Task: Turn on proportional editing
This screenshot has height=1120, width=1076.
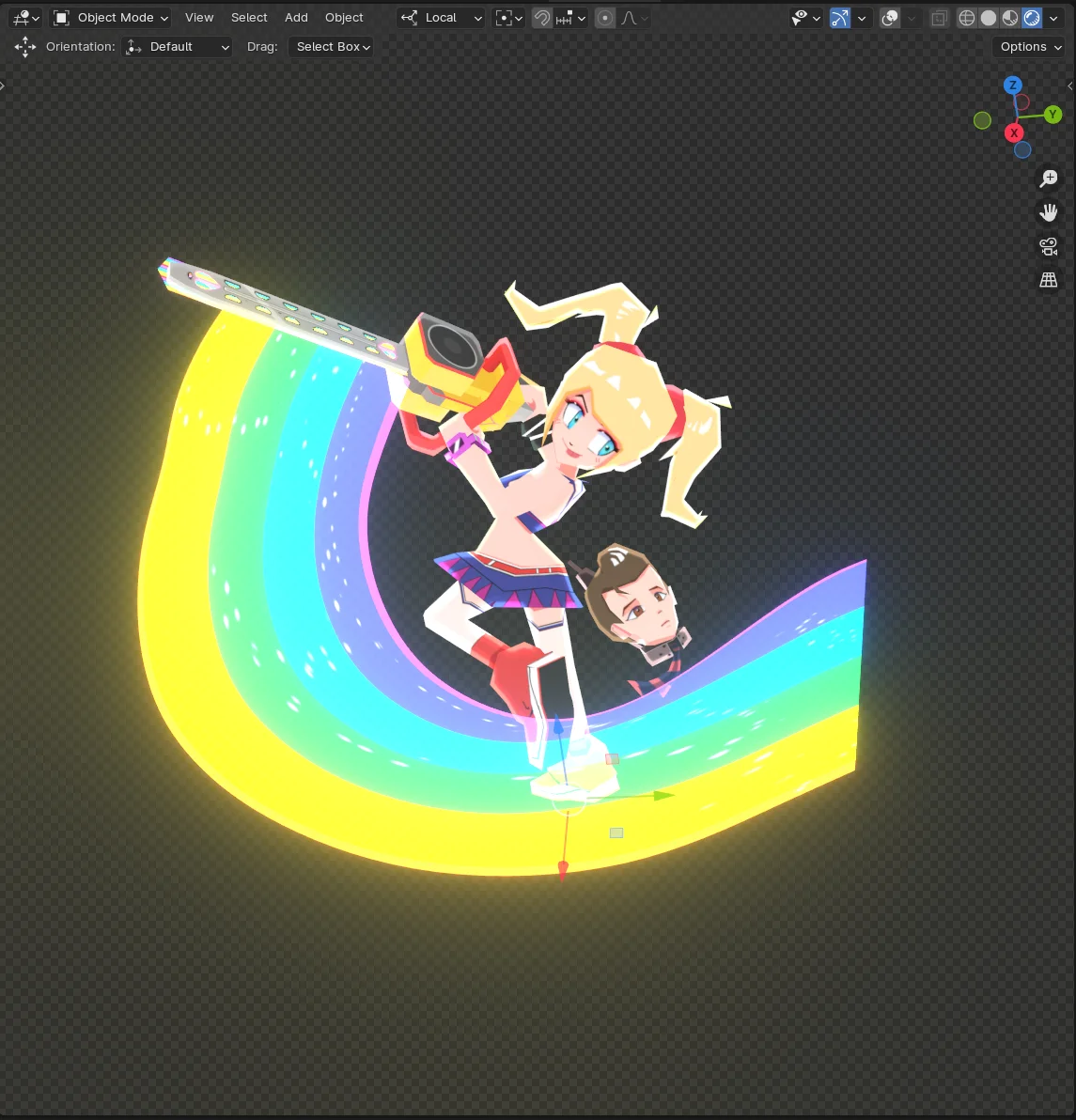Action: point(605,17)
